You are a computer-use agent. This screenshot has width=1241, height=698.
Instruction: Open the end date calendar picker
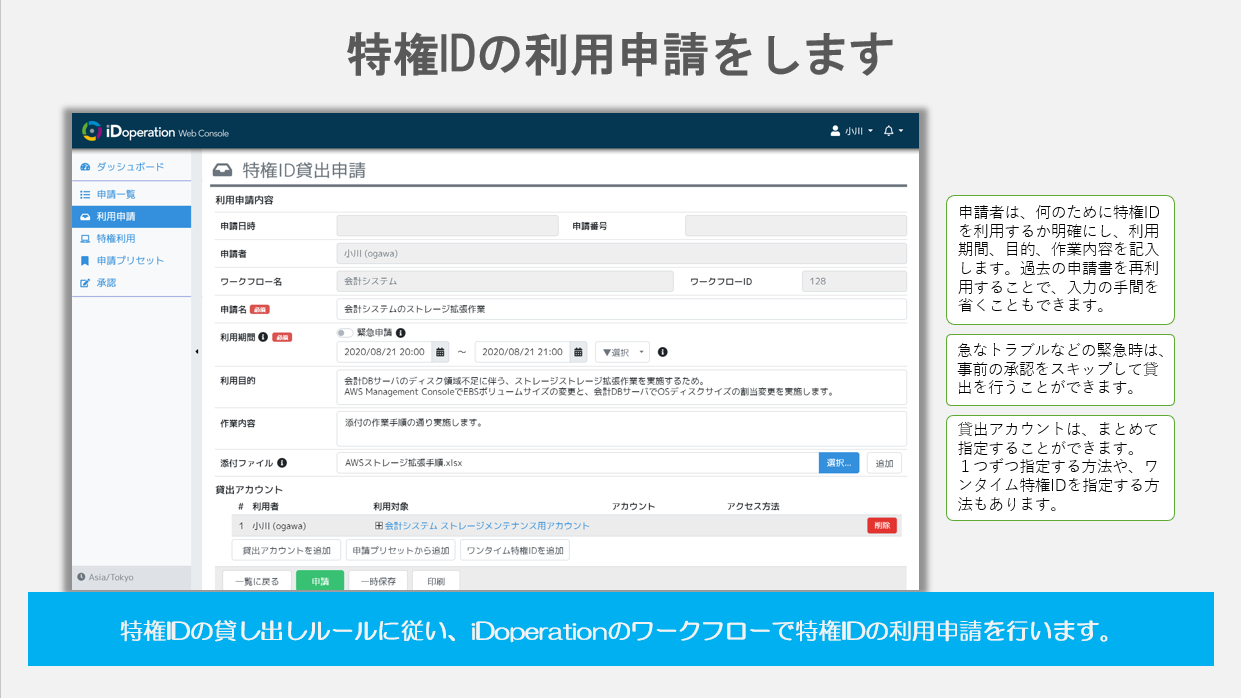(578, 352)
